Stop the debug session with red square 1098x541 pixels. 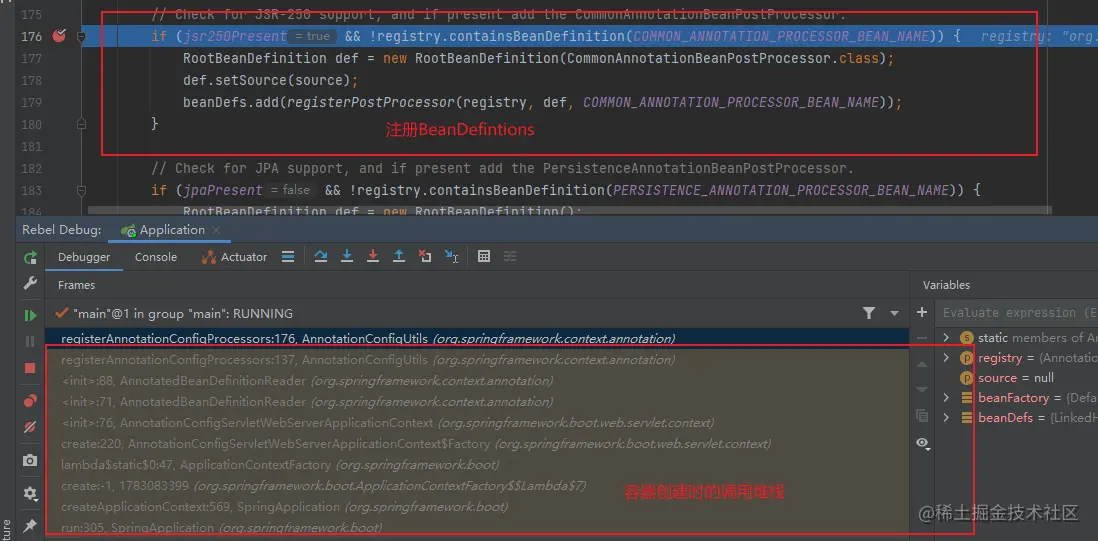click(30, 367)
